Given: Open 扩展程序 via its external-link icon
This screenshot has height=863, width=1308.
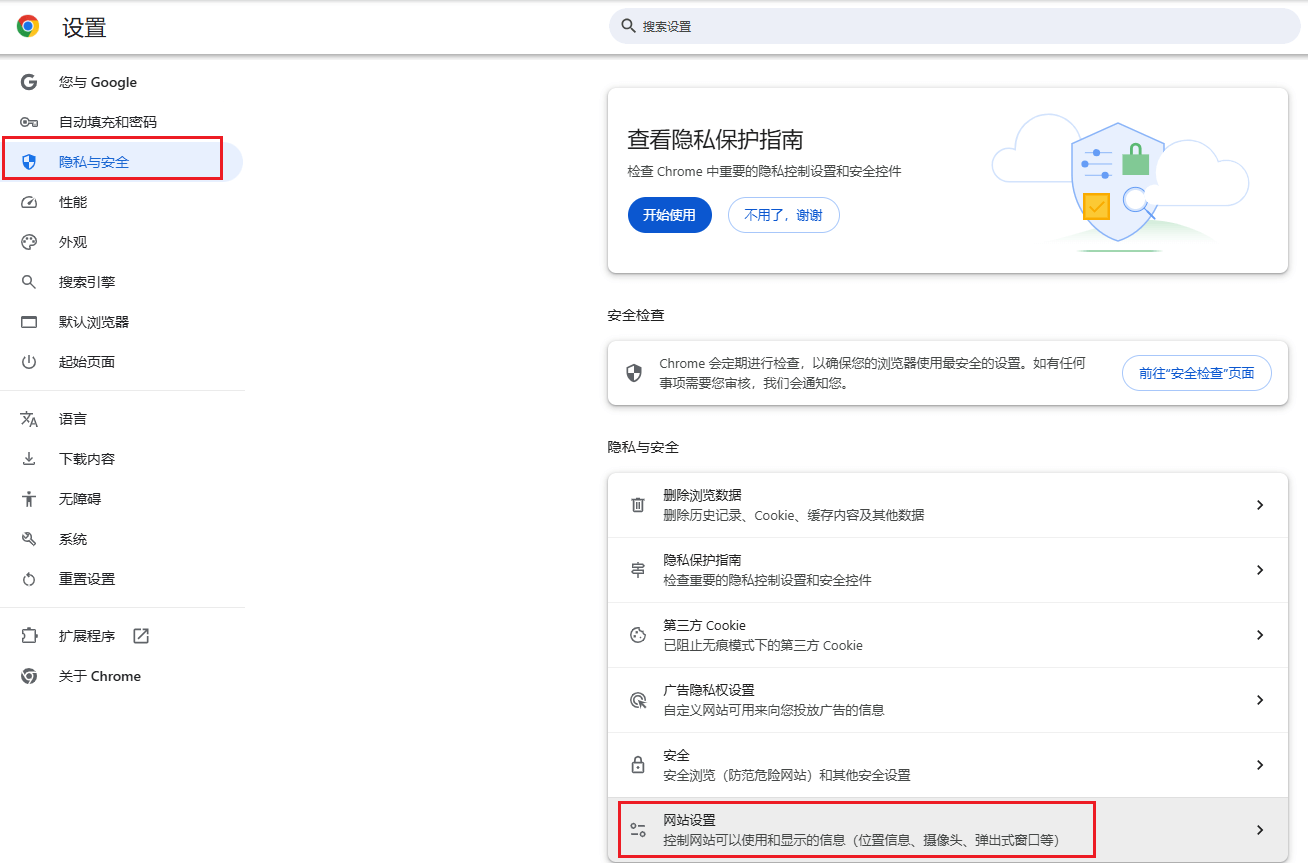Looking at the screenshot, I should click(x=140, y=635).
